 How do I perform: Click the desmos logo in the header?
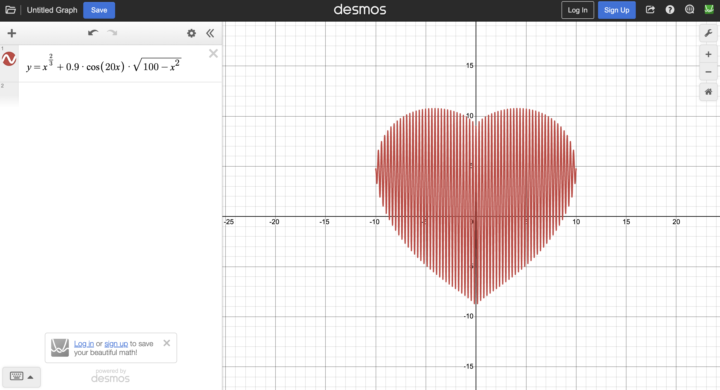360,10
